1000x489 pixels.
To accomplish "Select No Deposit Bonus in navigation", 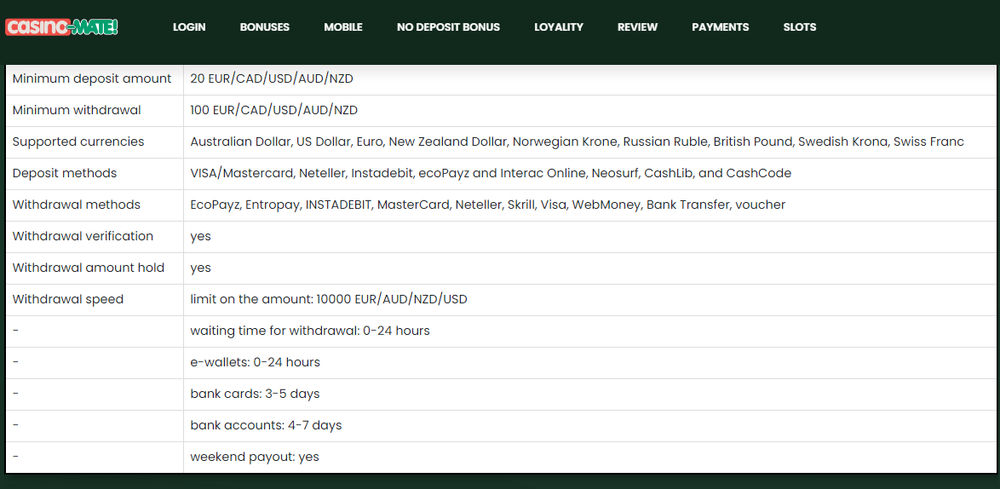I will click(448, 27).
